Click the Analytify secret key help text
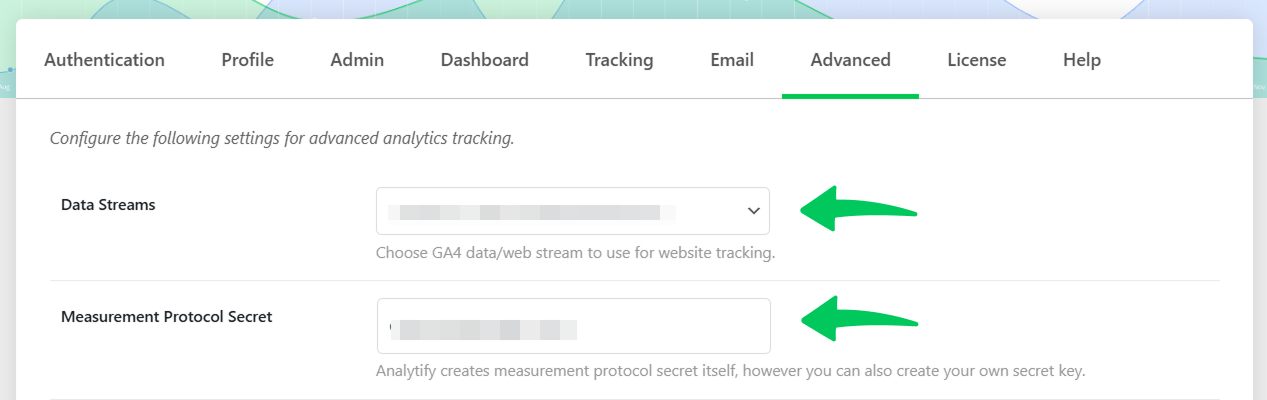 (731, 371)
